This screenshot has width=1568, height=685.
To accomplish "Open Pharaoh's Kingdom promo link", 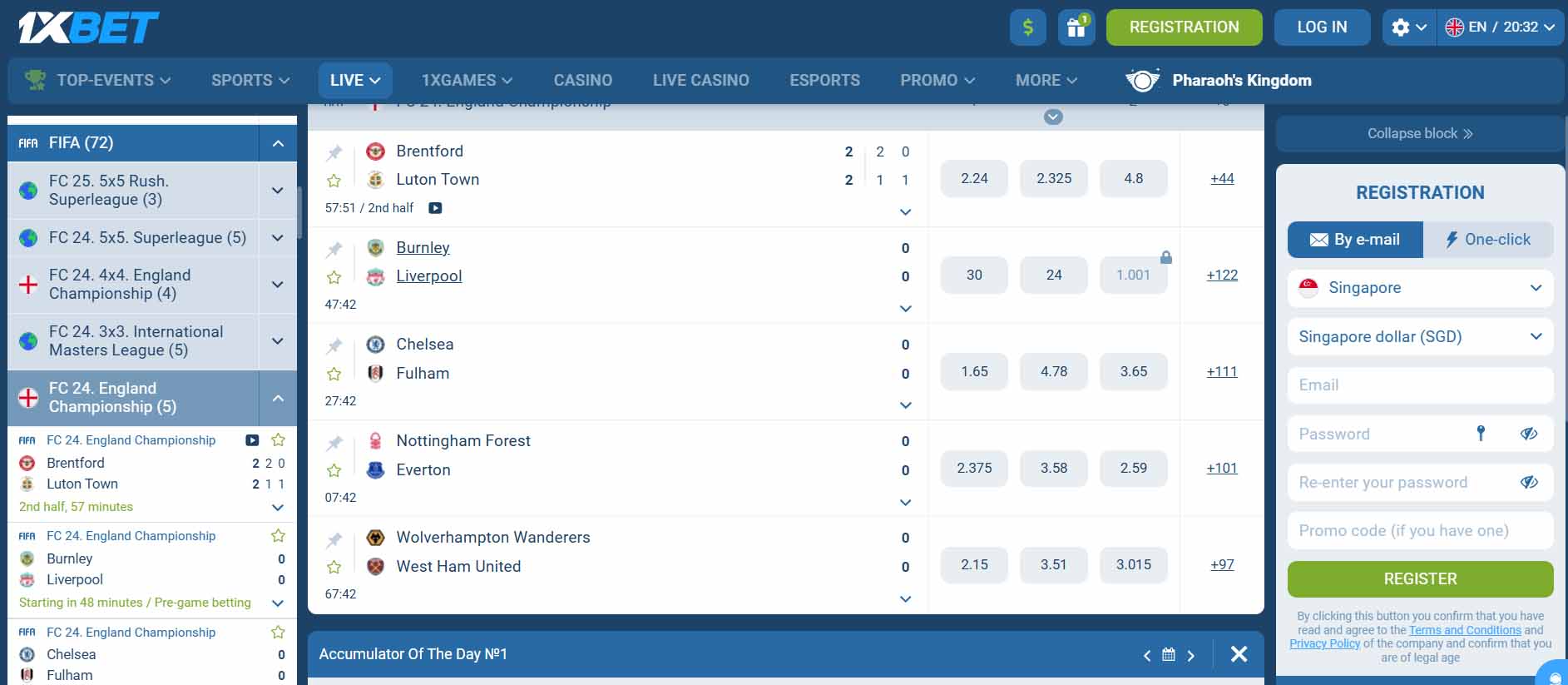I will click(1218, 81).
